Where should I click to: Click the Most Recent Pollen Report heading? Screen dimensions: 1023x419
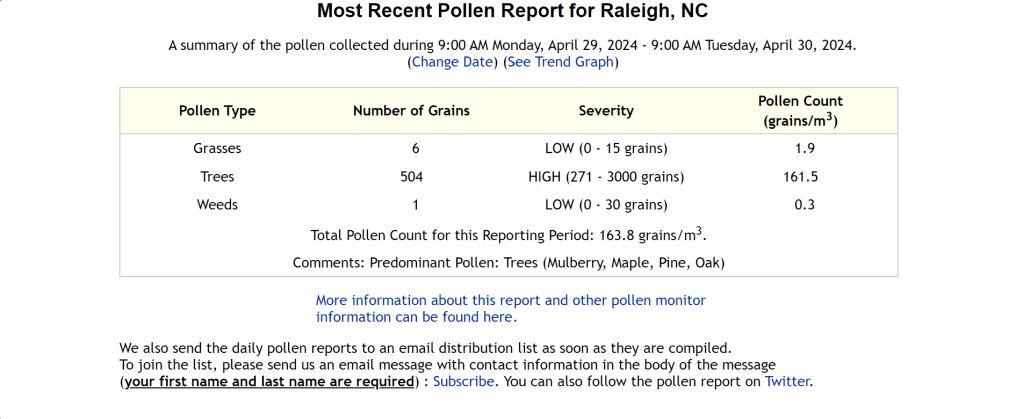point(512,12)
